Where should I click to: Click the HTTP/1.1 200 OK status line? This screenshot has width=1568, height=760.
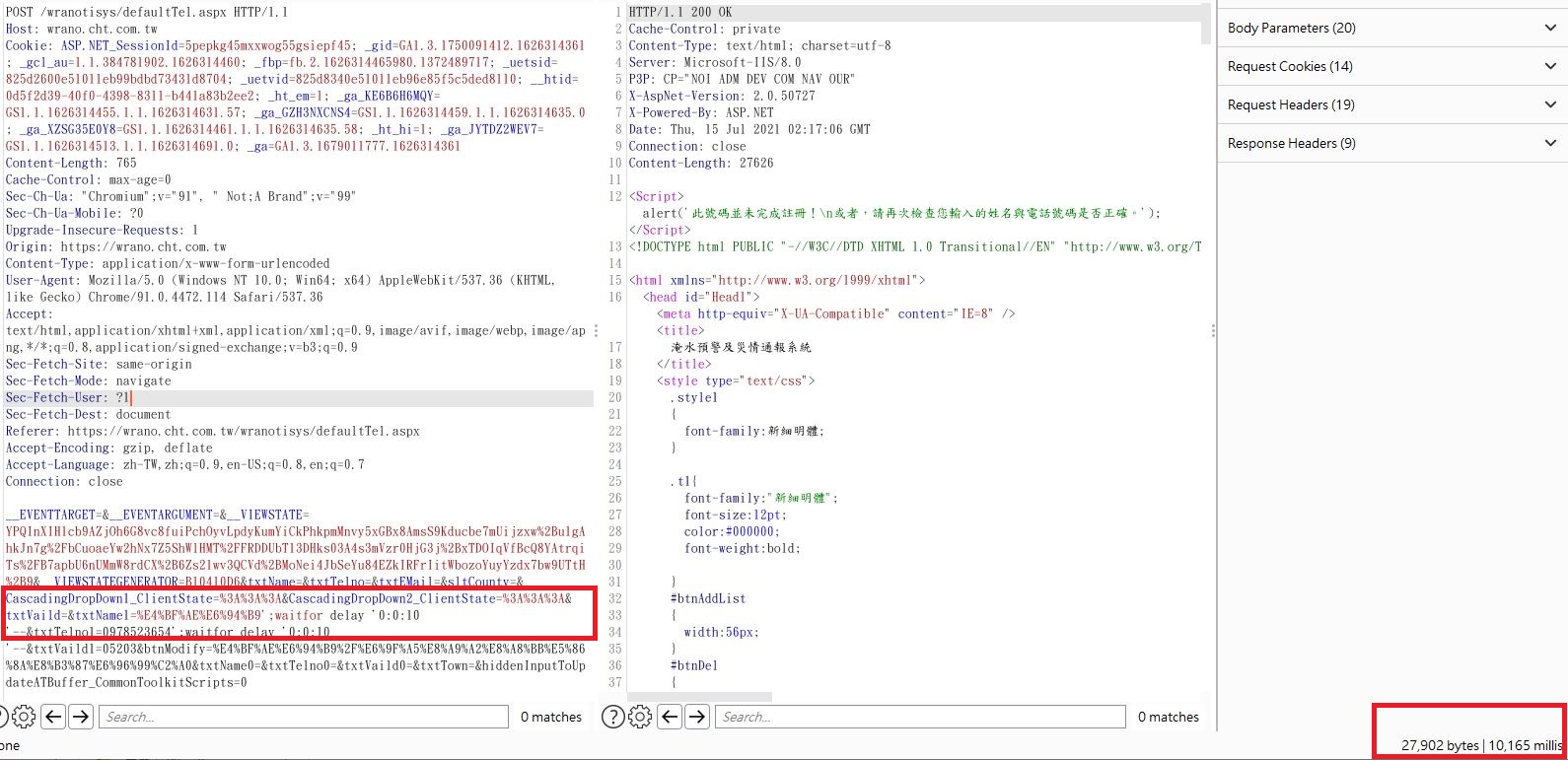(680, 12)
